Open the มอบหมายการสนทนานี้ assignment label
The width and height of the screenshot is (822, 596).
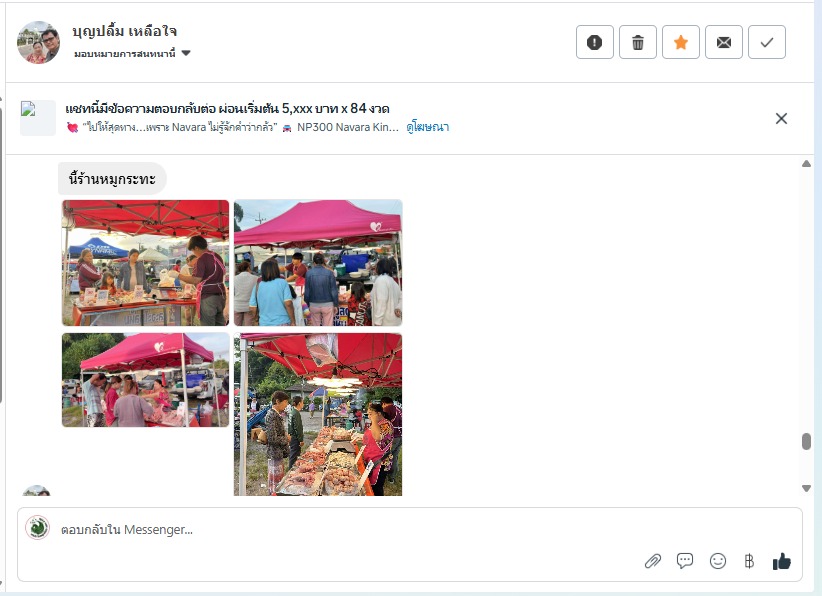[124, 53]
